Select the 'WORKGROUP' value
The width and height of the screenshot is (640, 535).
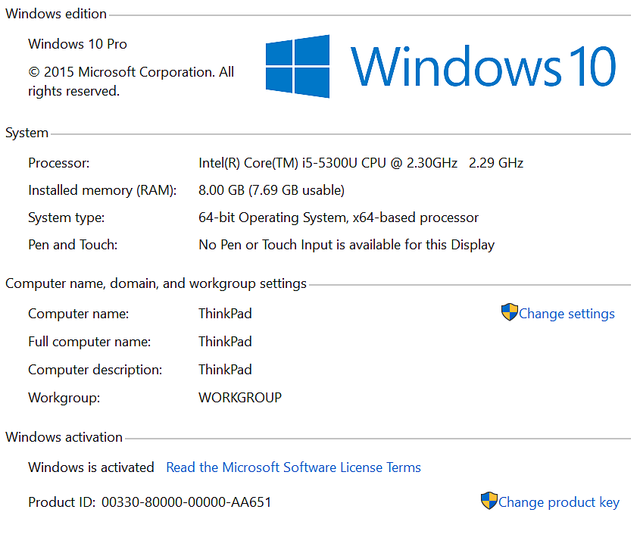point(240,397)
